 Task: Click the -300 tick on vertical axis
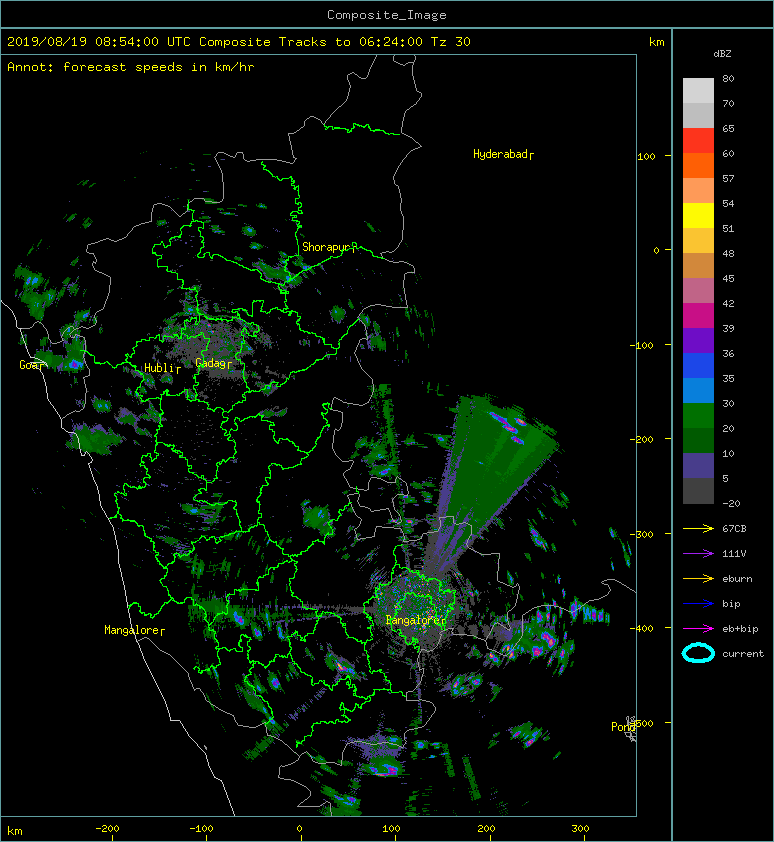pyautogui.click(x=642, y=534)
